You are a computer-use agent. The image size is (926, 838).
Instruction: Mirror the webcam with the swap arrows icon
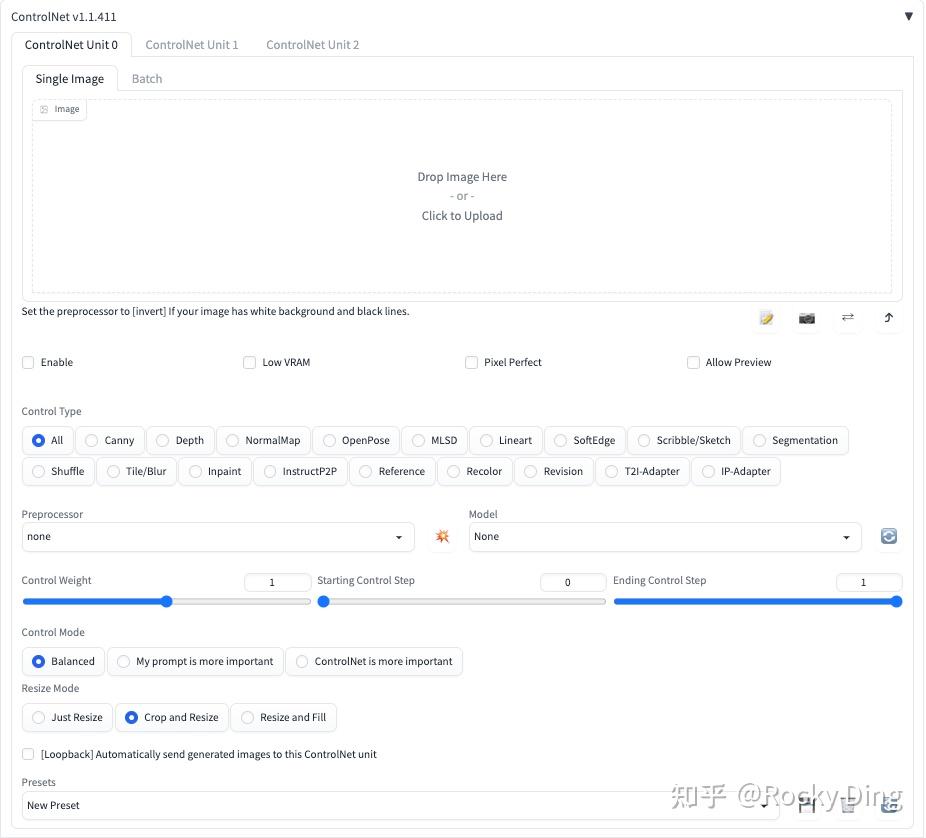(848, 318)
